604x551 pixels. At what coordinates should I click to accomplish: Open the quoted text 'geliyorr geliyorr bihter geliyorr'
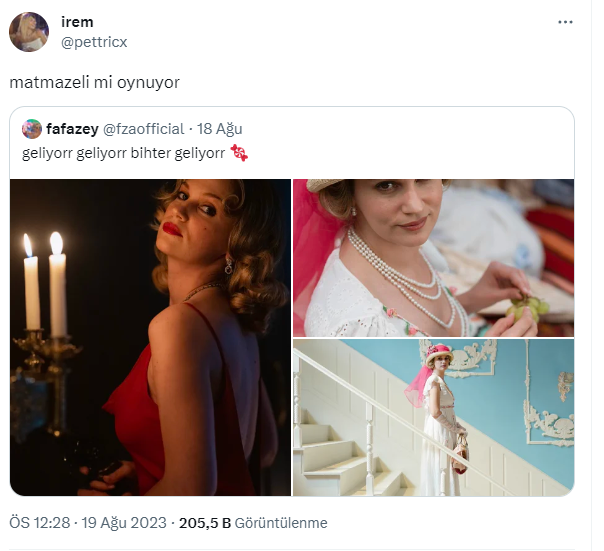point(122,152)
